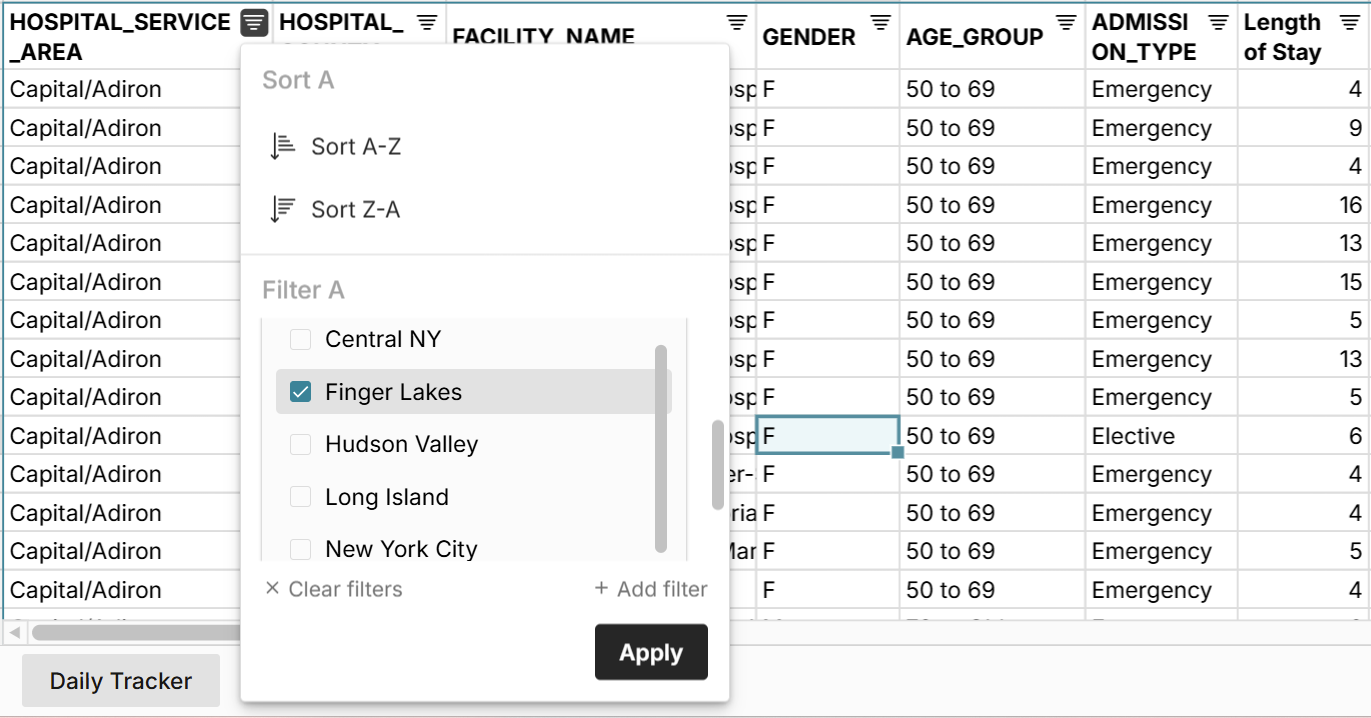
Task: Choose Sort Z-A option
Action: (355, 209)
